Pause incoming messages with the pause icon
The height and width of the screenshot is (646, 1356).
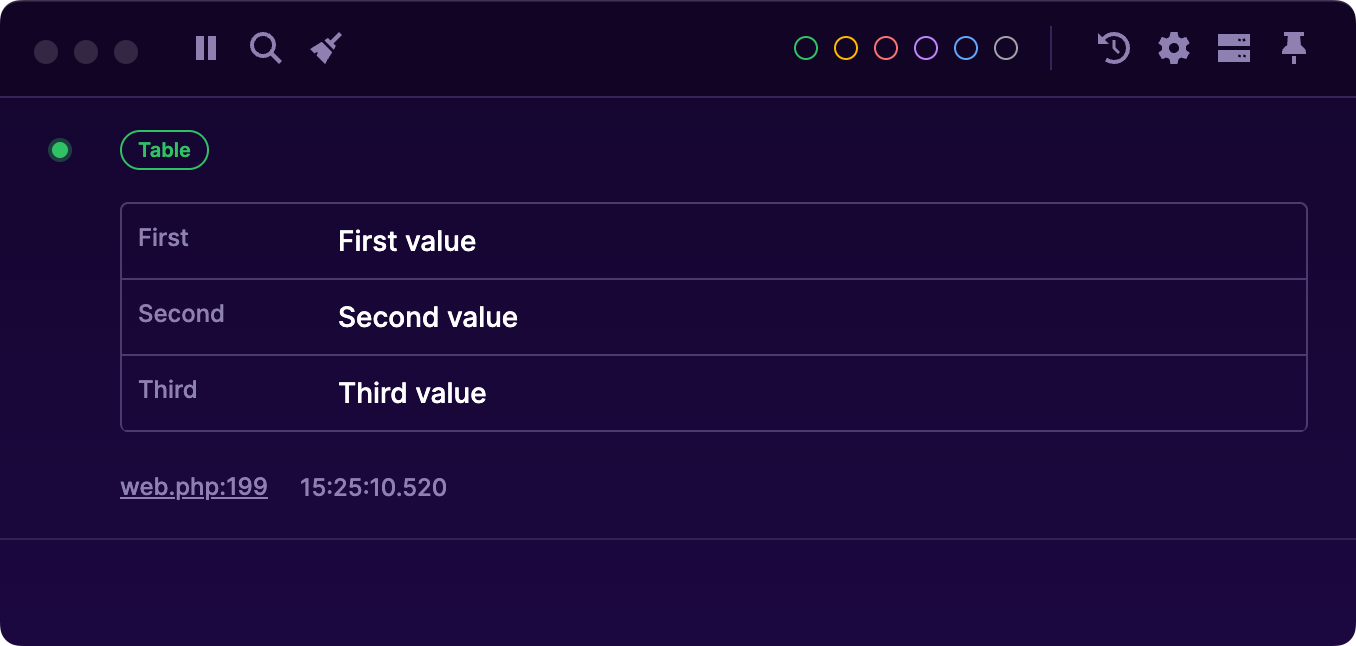pyautogui.click(x=206, y=48)
